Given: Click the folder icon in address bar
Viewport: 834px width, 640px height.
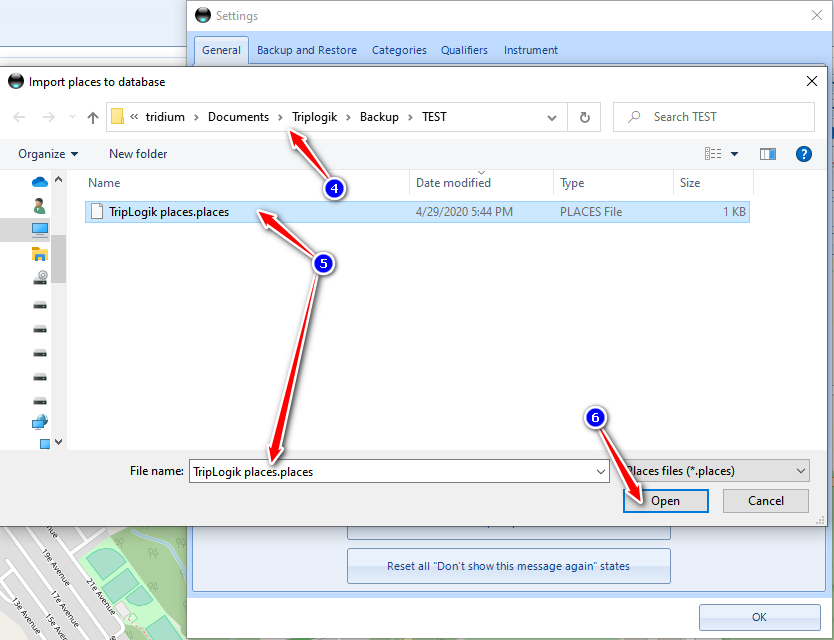Looking at the screenshot, I should [117, 117].
